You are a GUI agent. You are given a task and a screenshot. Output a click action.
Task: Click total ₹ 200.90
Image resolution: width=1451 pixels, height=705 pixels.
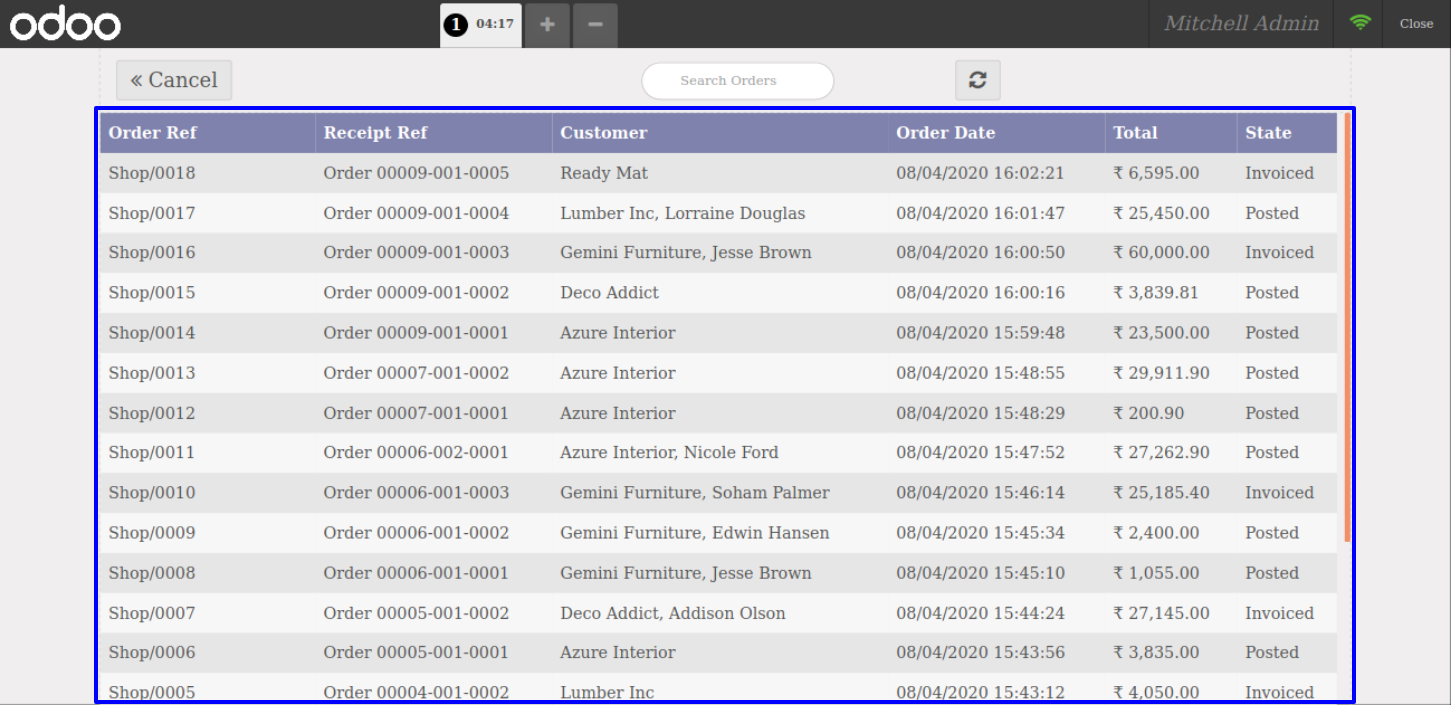pyautogui.click(x=1148, y=413)
